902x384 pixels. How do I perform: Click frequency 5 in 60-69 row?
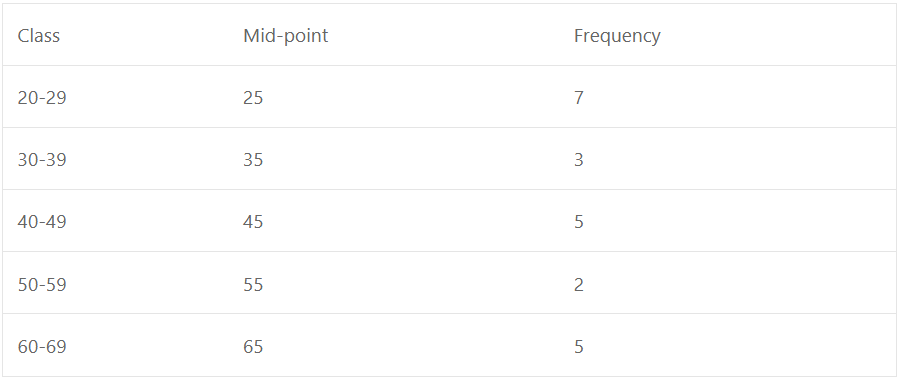pyautogui.click(x=579, y=347)
